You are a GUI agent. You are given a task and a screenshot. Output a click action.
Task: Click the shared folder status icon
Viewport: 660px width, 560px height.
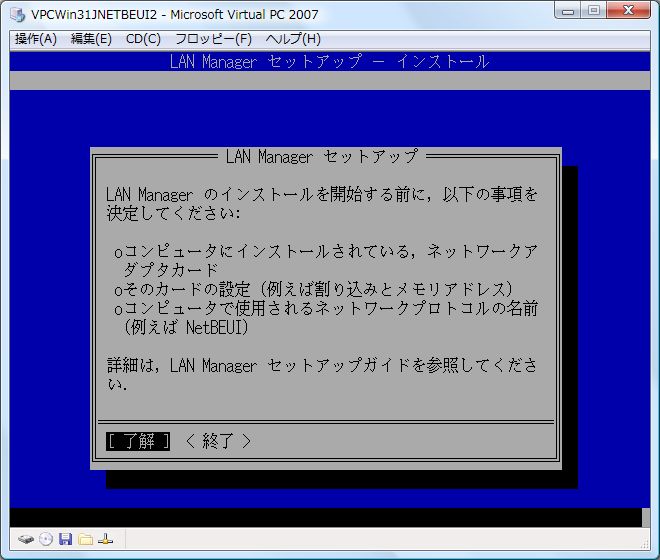pyautogui.click(x=85, y=539)
